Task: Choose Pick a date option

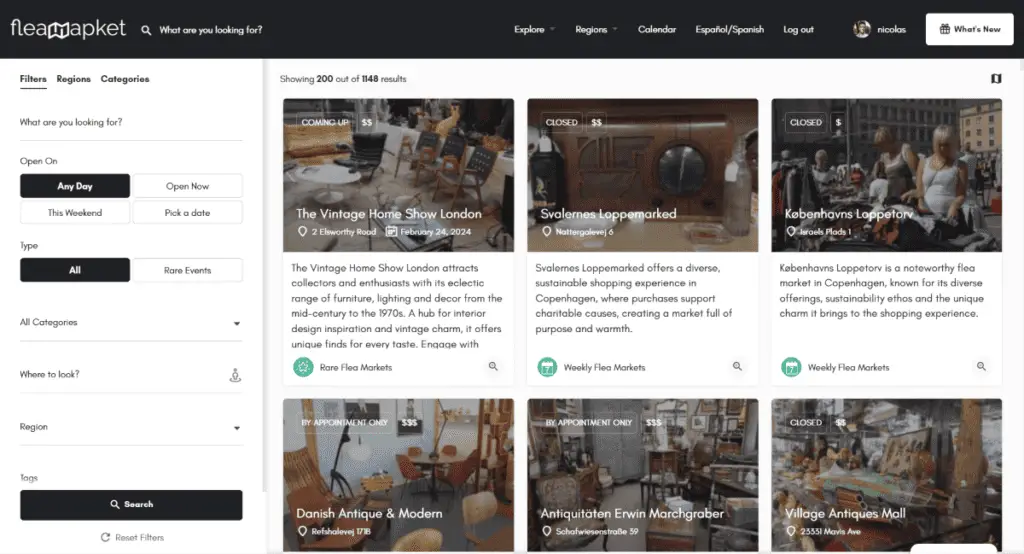Action: point(187,212)
